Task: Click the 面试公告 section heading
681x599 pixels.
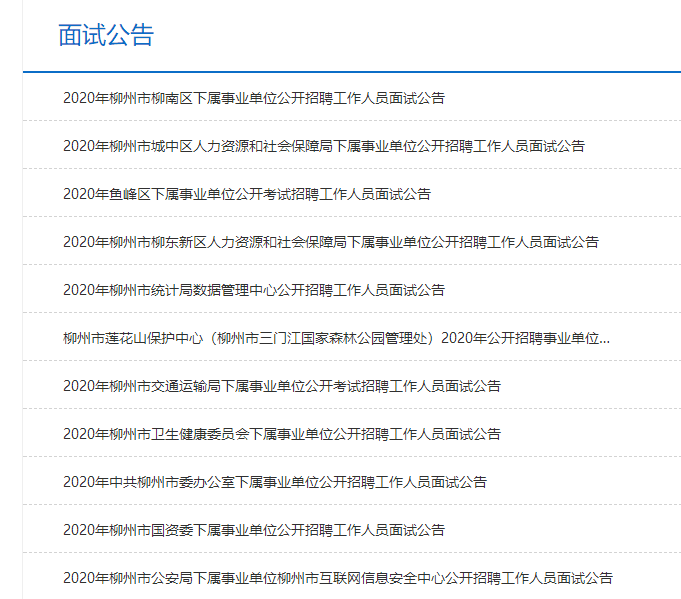Action: click(x=106, y=35)
